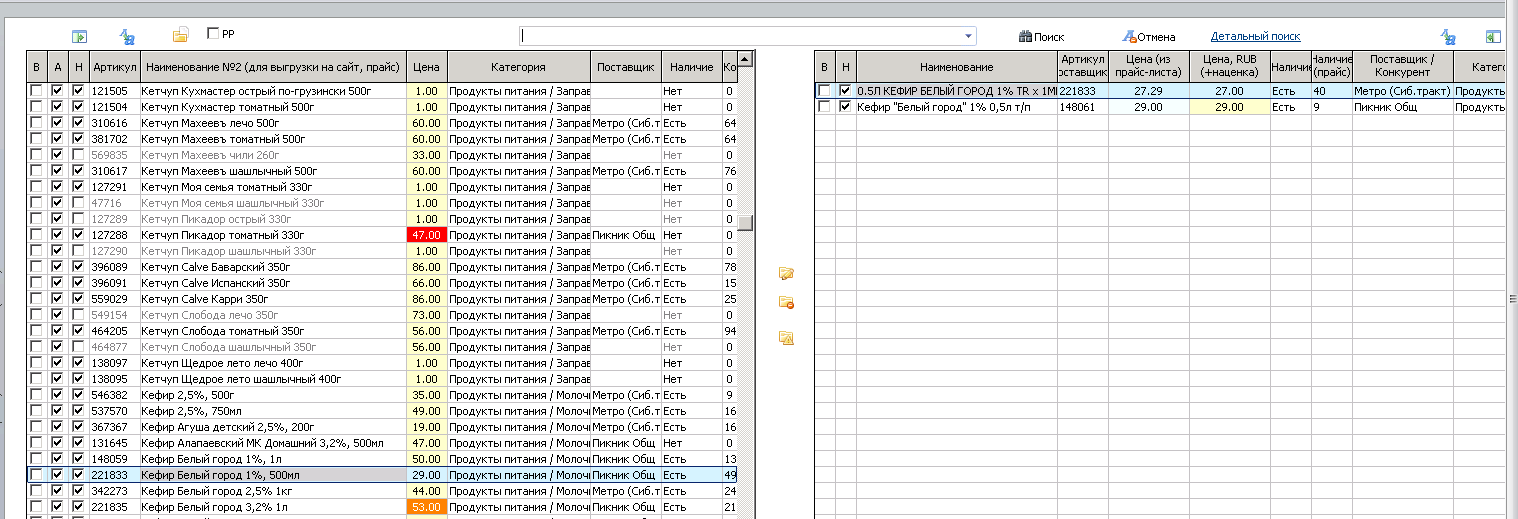This screenshot has height=519, width=1518.
Task: Sort left table by Цена column header
Action: (x=427, y=67)
